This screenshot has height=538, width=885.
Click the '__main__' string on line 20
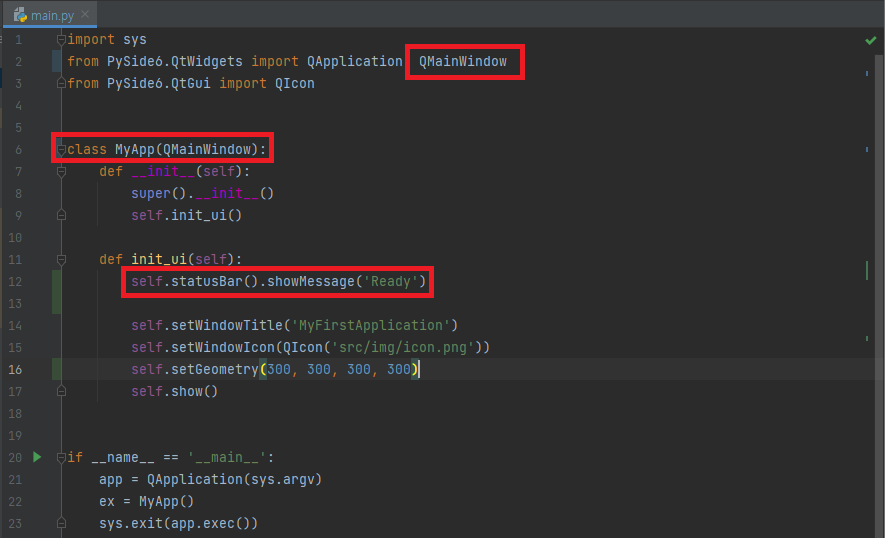point(226,457)
